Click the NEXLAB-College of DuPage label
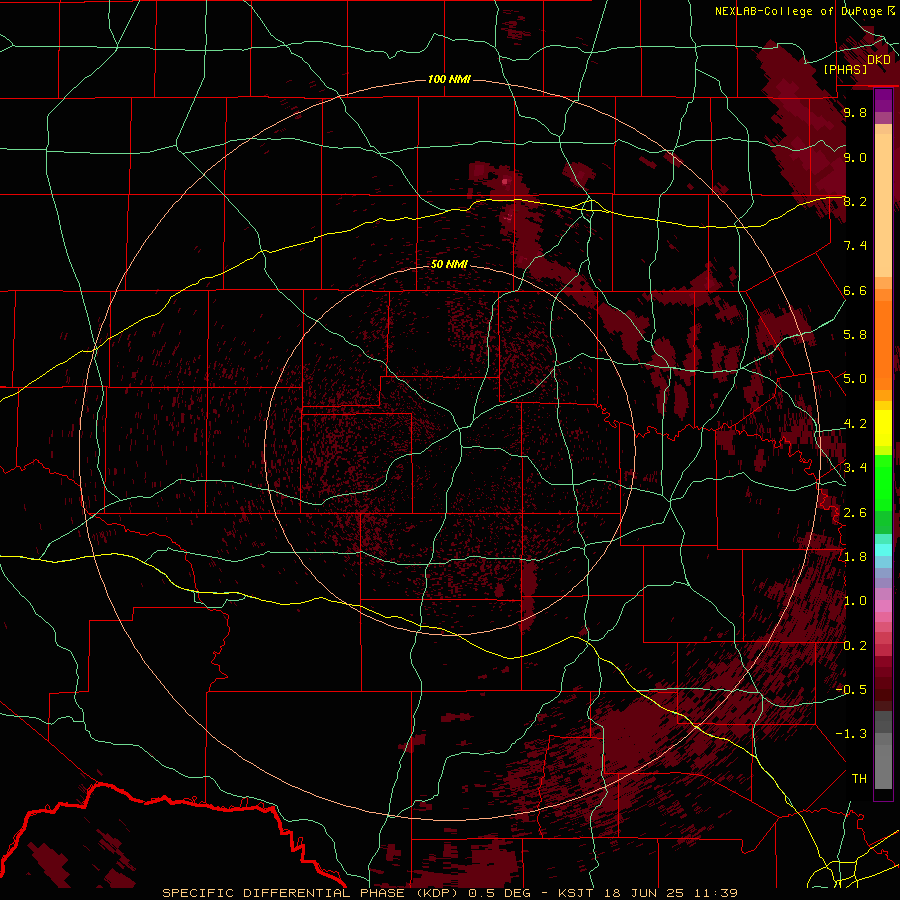The width and height of the screenshot is (900, 900). click(x=798, y=11)
